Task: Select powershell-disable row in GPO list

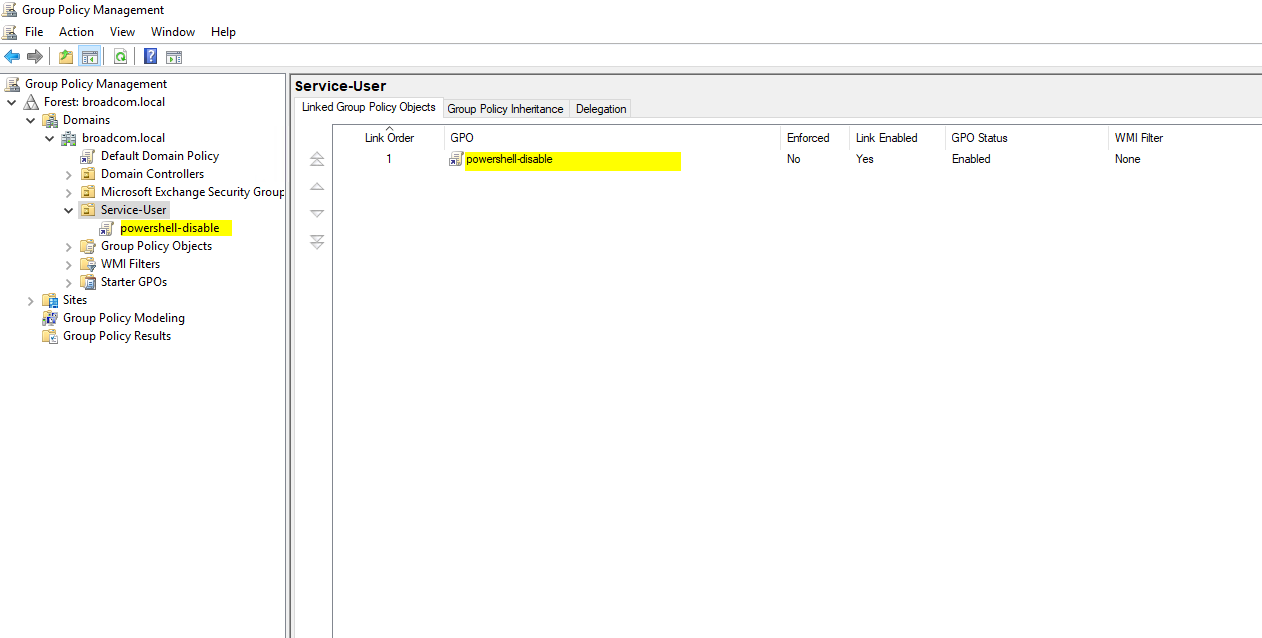Action: [509, 159]
